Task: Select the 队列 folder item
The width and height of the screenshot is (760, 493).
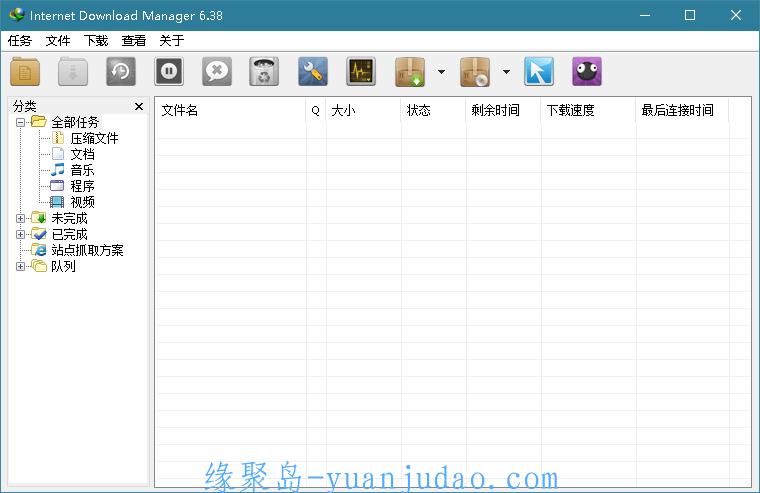Action: (63, 266)
